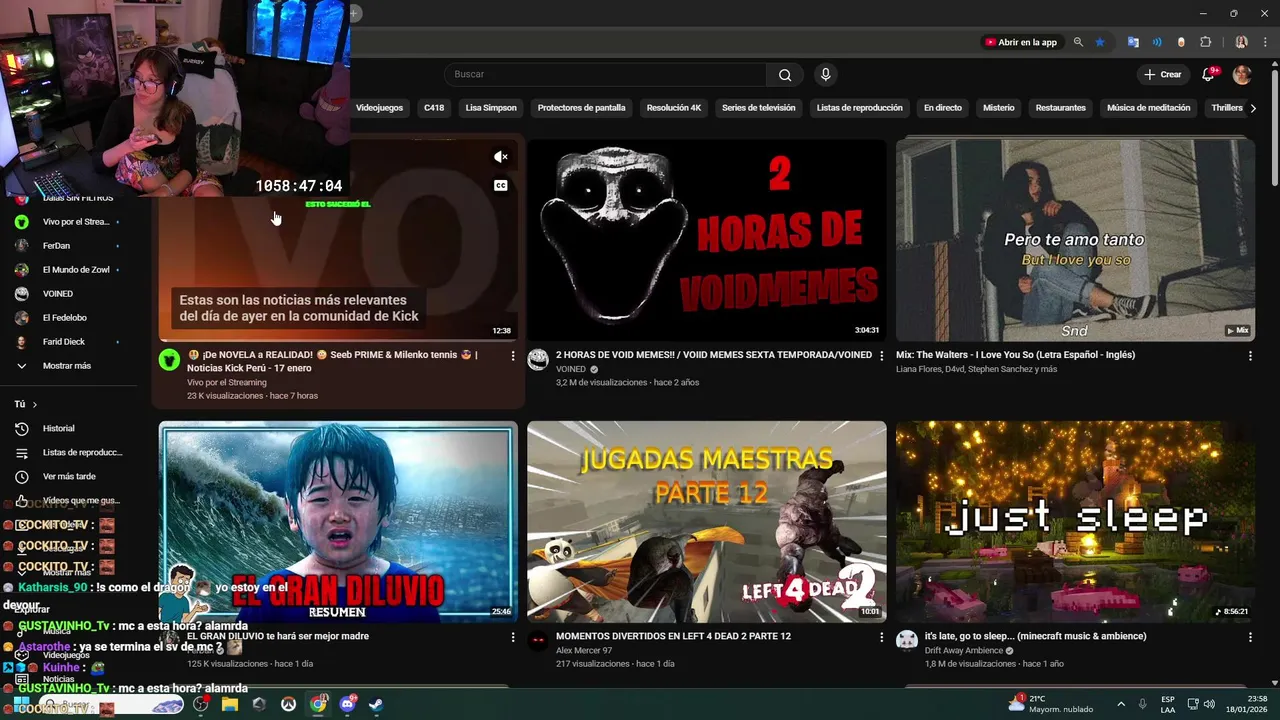Open ESP LAA language selector
The width and height of the screenshot is (1280, 720).
[x=1168, y=704]
